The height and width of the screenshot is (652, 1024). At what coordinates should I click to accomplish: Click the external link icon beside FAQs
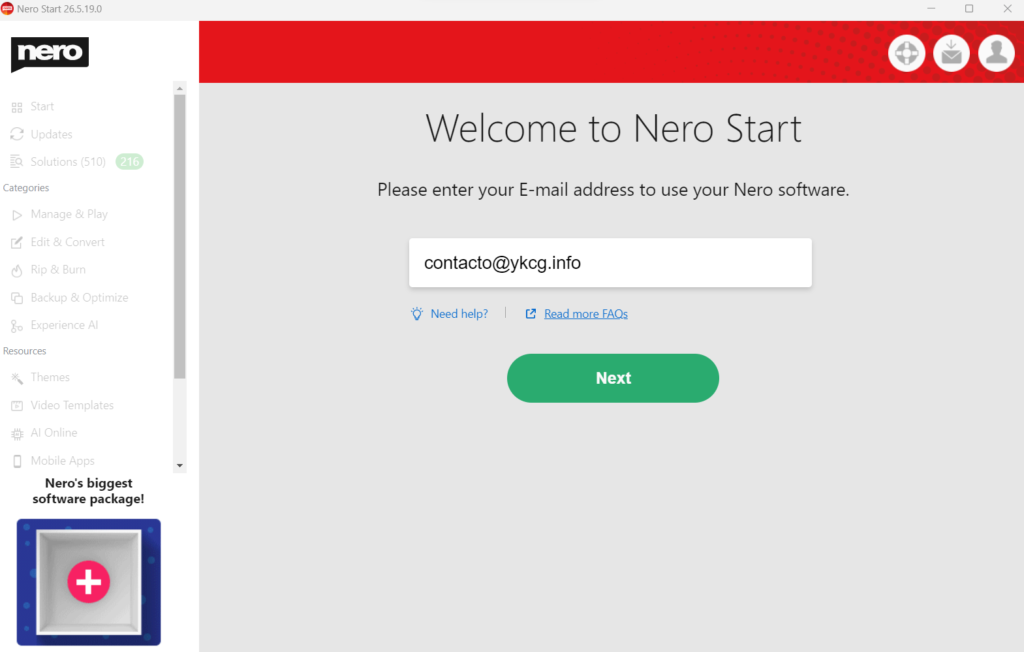pos(531,314)
